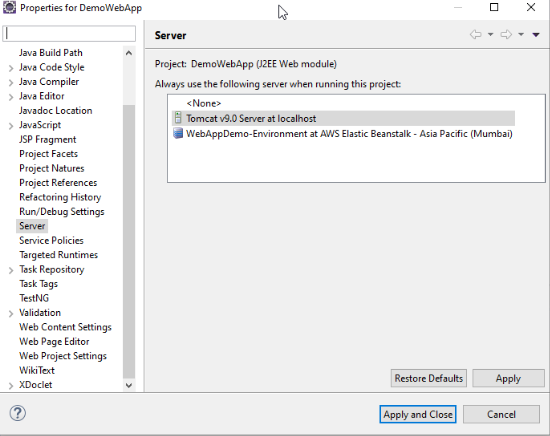The height and width of the screenshot is (436, 550).
Task: Click the Restore Defaults button
Action: 429,378
